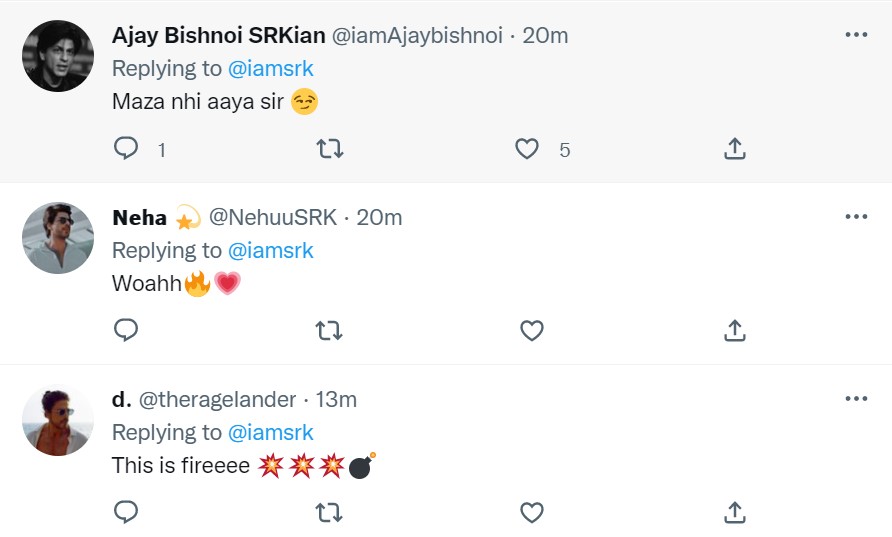
Task: Like the 'Maza nhi aaya sir' tweet
Action: click(x=527, y=149)
